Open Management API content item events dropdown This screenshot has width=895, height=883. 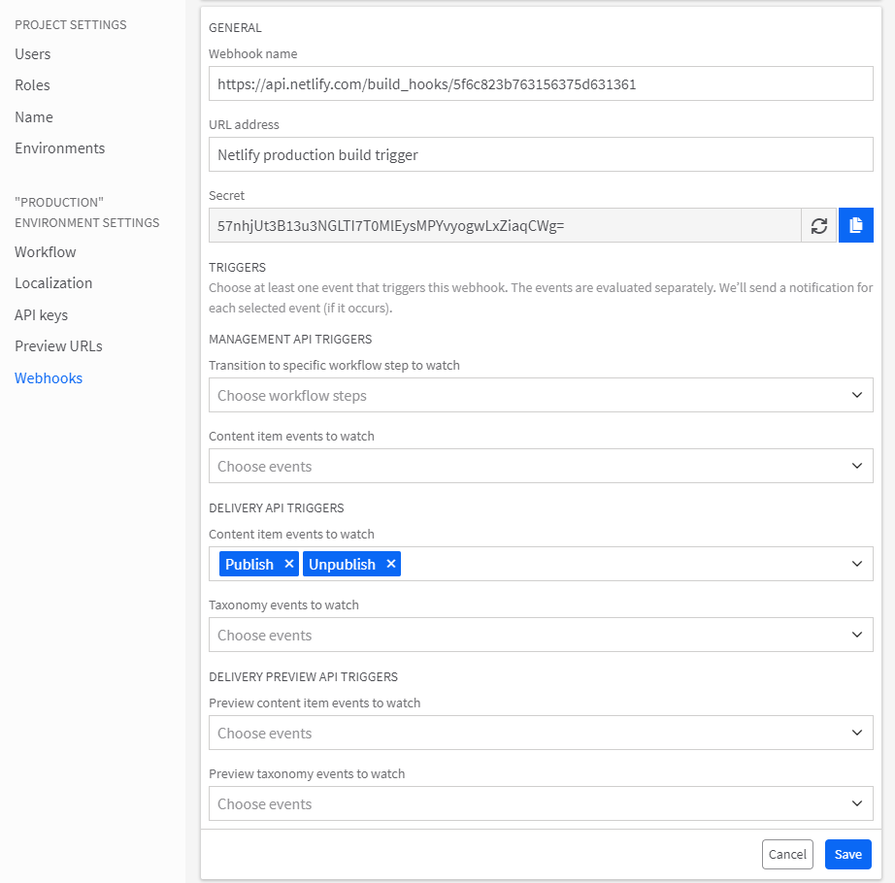[540, 466]
